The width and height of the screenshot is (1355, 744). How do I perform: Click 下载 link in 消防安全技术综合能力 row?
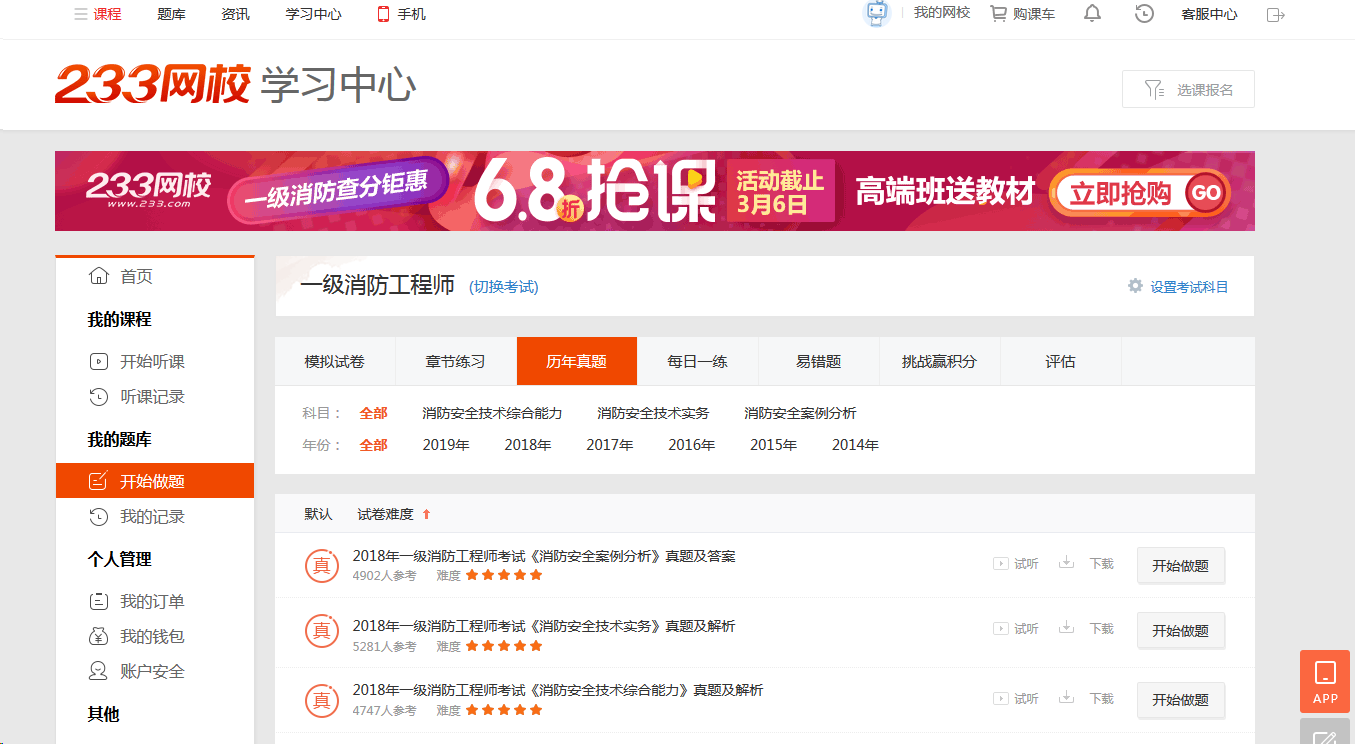[x=1101, y=699]
